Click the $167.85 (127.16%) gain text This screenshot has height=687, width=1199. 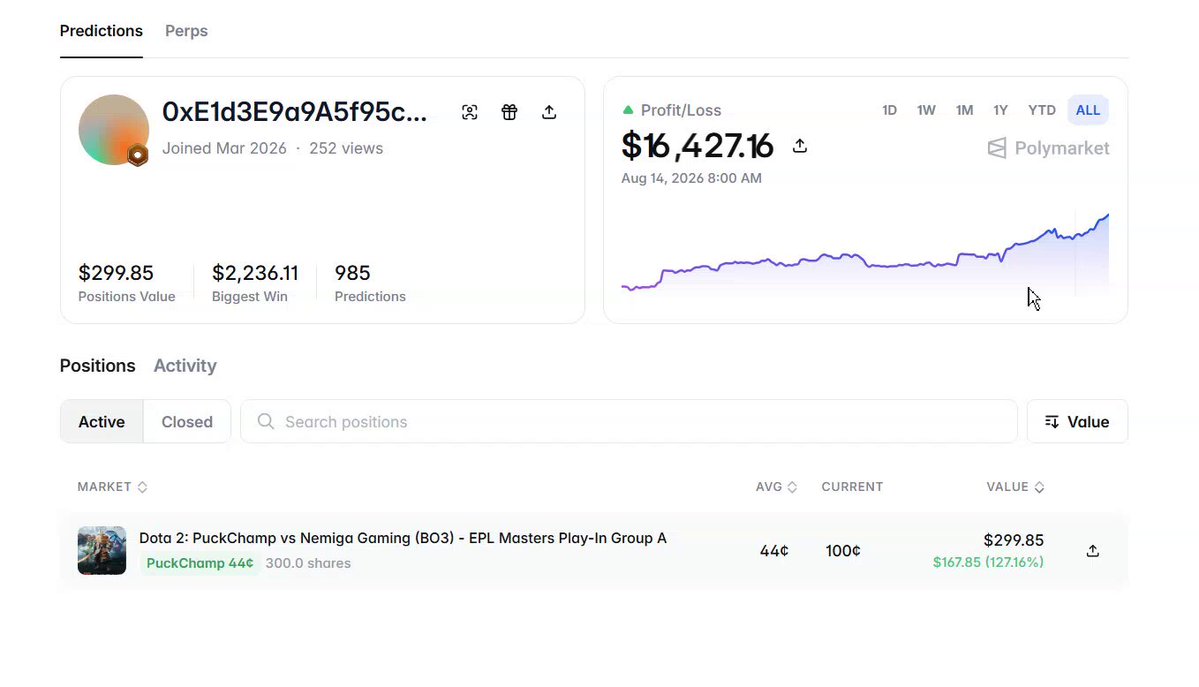pyautogui.click(x=988, y=562)
